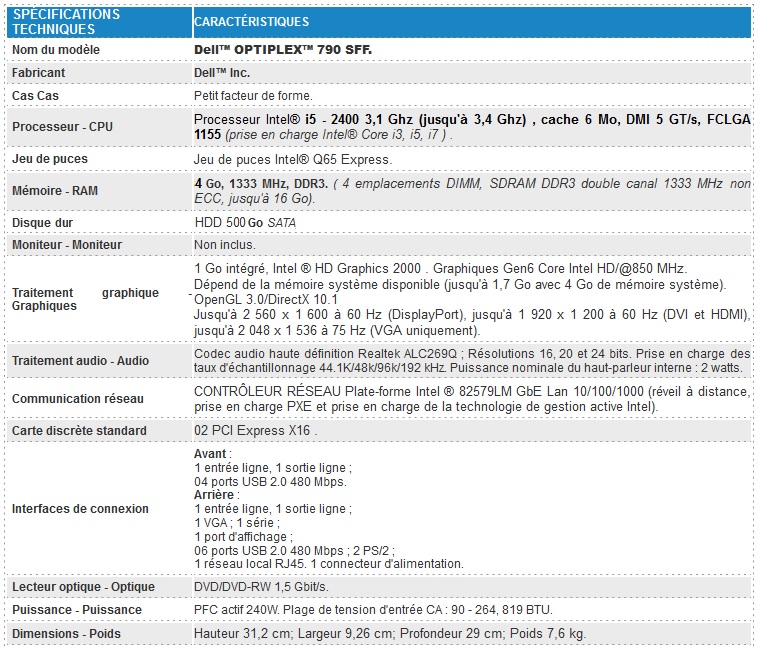Select the 'Mémoire - RAM' row label

click(x=56, y=190)
